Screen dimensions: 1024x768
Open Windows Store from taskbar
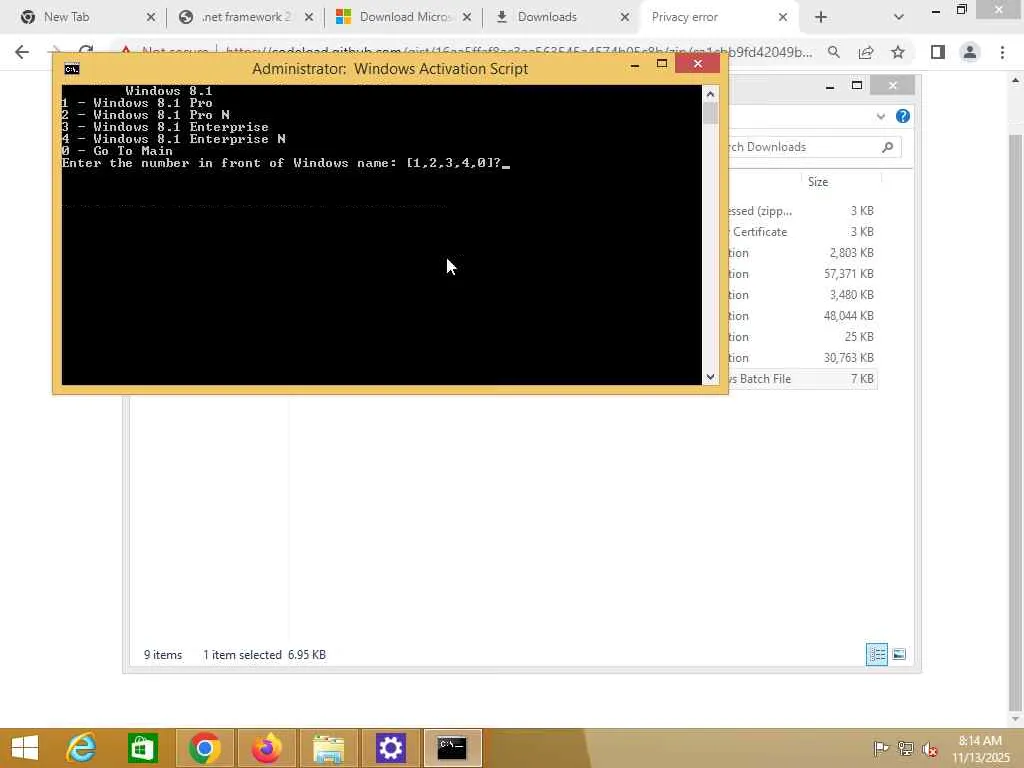pyautogui.click(x=142, y=748)
